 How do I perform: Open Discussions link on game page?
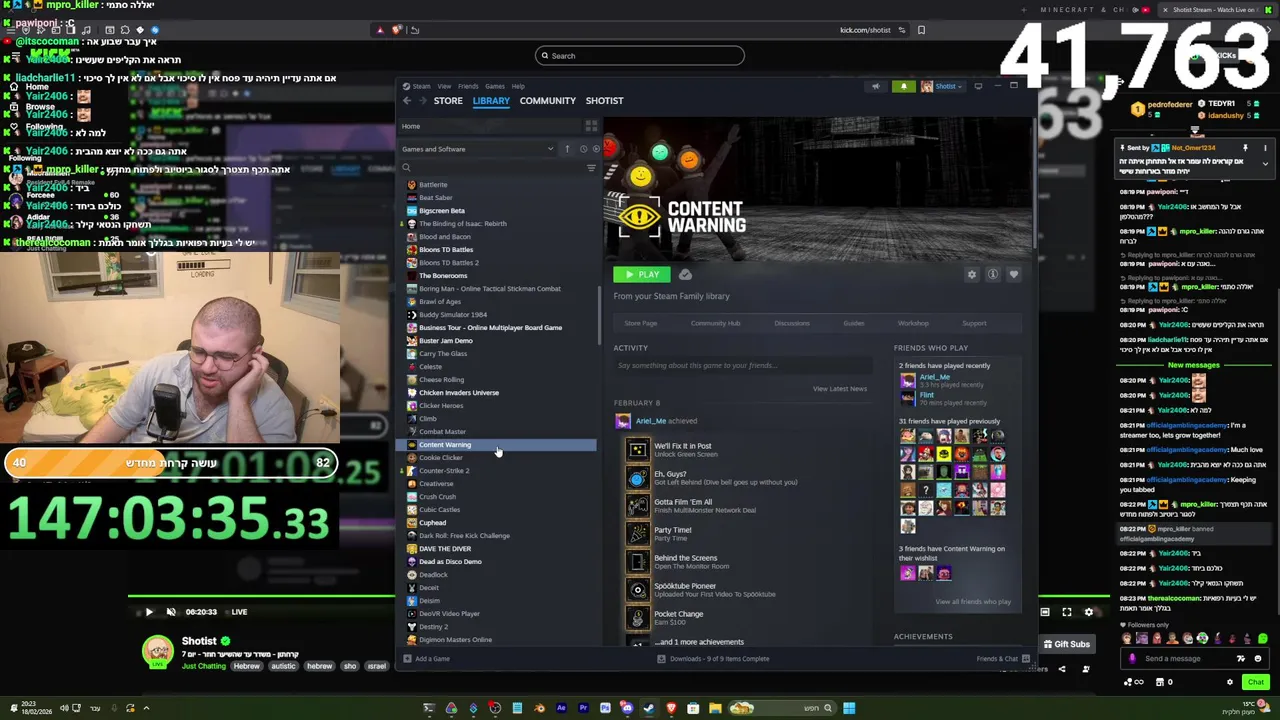(x=791, y=323)
